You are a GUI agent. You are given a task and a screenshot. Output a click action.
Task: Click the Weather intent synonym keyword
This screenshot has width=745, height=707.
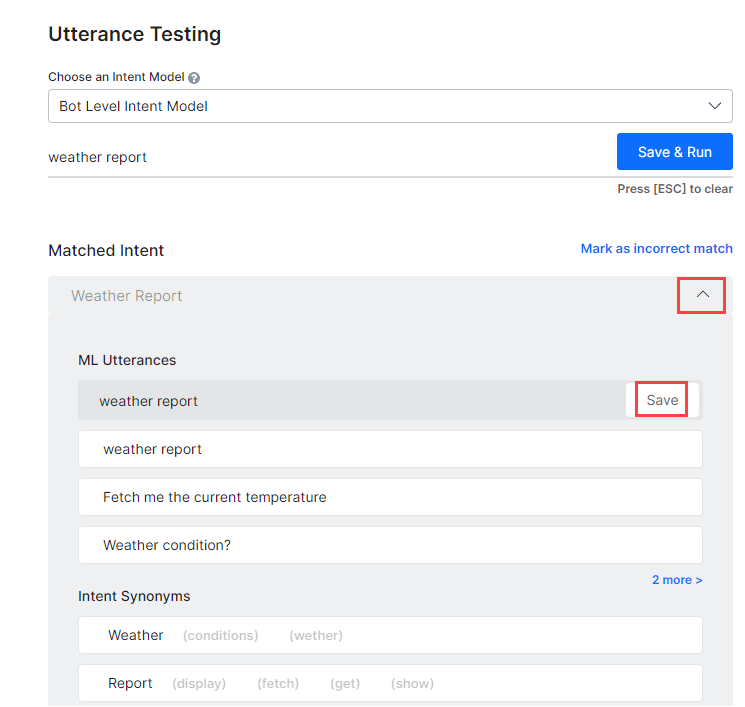click(136, 635)
